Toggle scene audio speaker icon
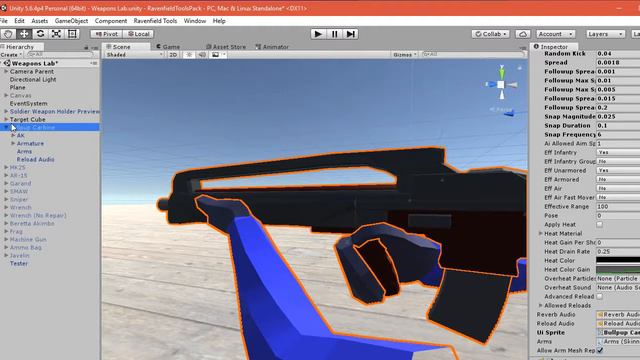Screen dimensions: 640x360 pos(202,55)
